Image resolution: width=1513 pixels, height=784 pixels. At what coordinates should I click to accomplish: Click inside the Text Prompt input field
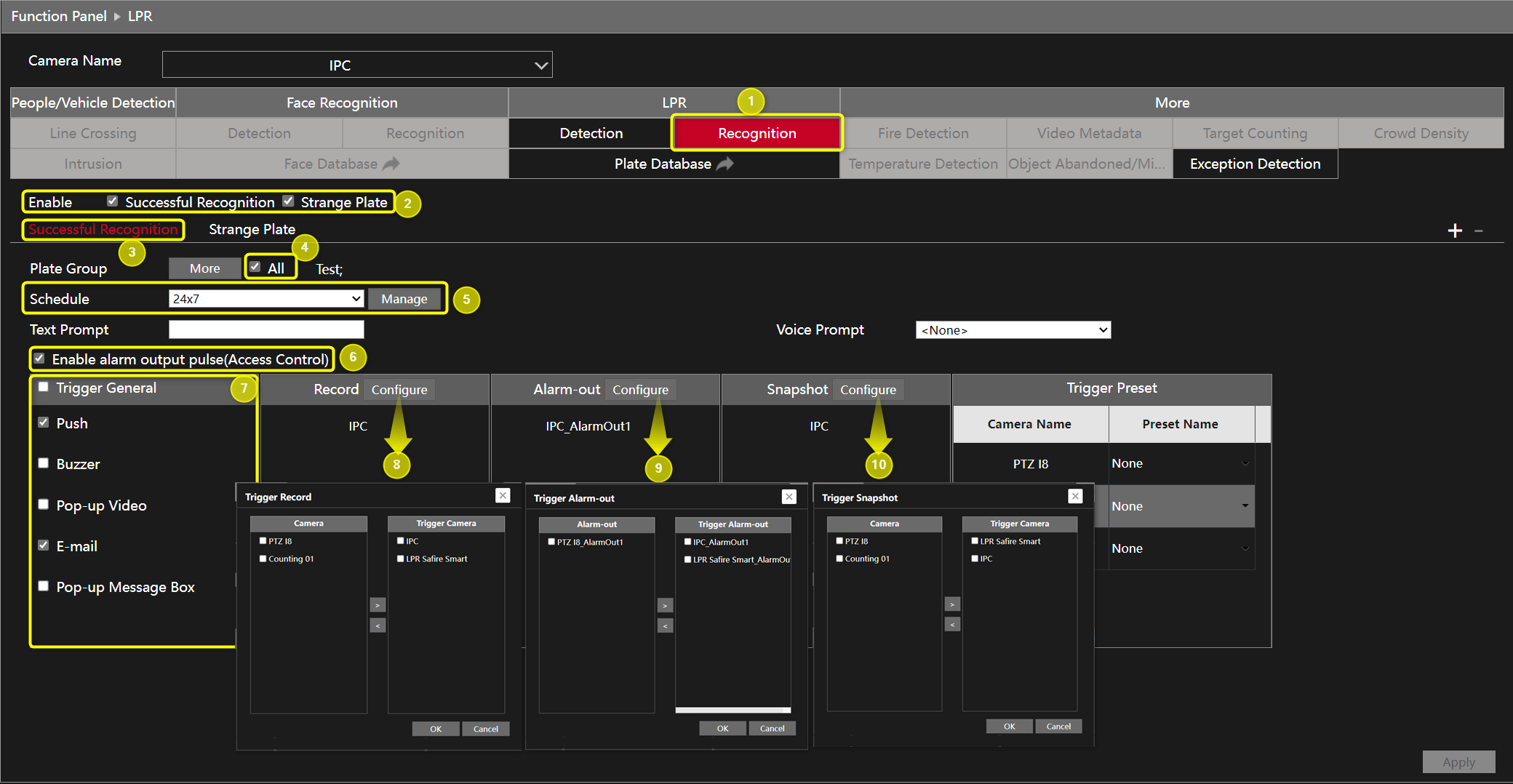[x=266, y=329]
